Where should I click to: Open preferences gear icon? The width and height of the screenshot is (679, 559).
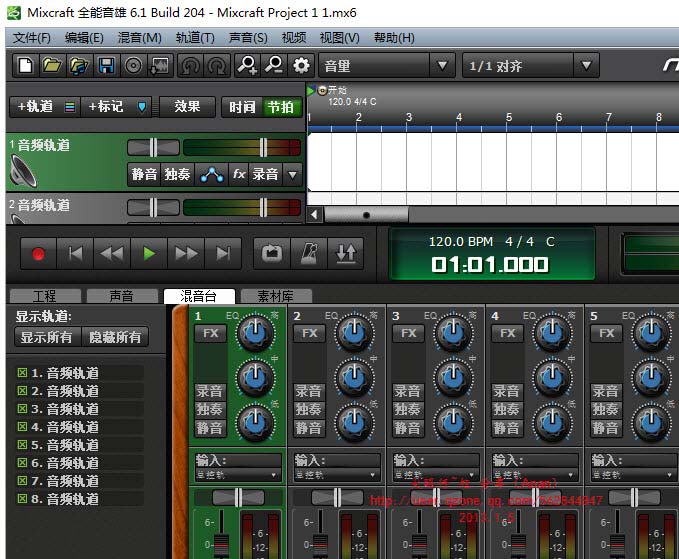tap(301, 66)
